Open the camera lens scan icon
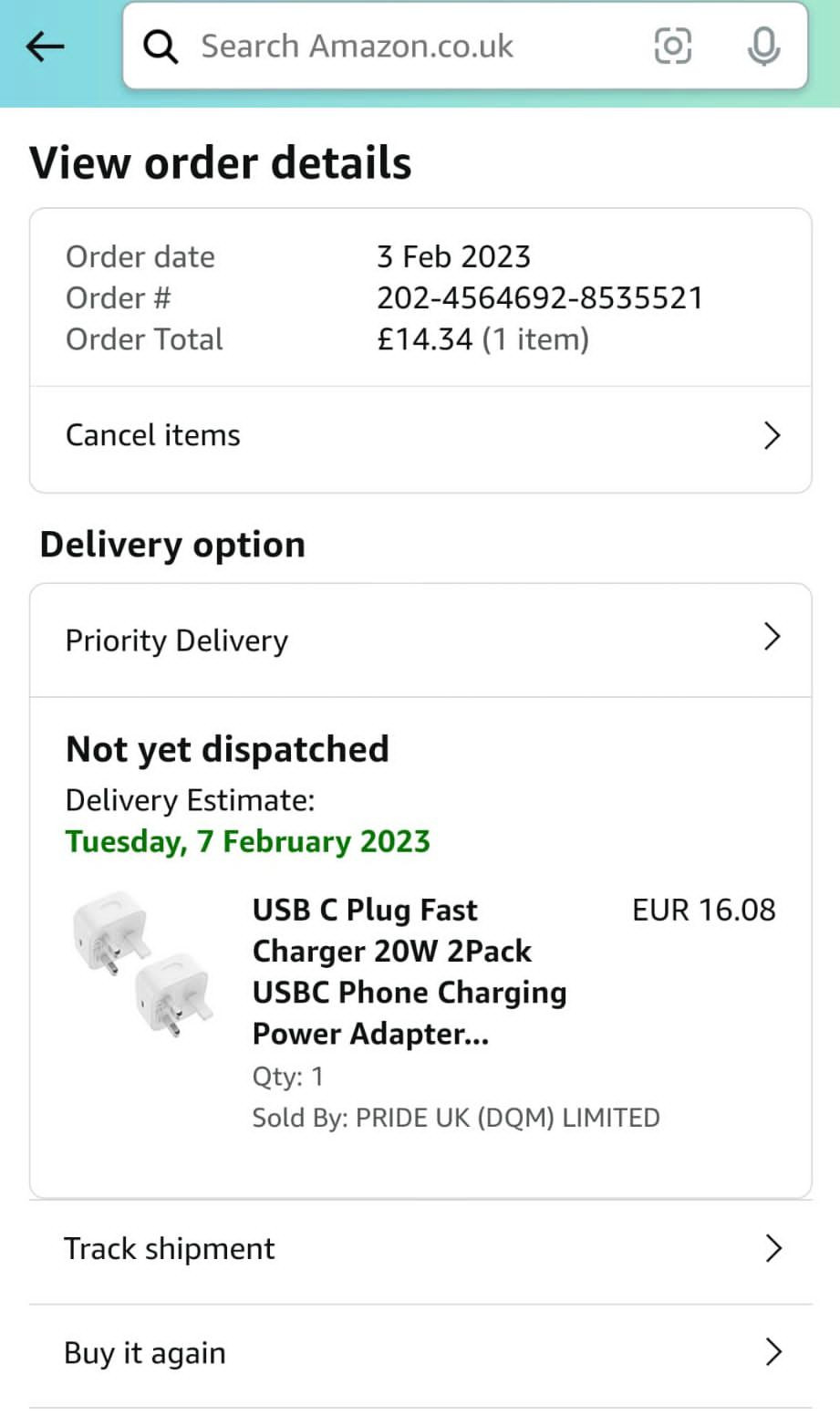Image resolution: width=840 pixels, height=1416 pixels. point(673,46)
